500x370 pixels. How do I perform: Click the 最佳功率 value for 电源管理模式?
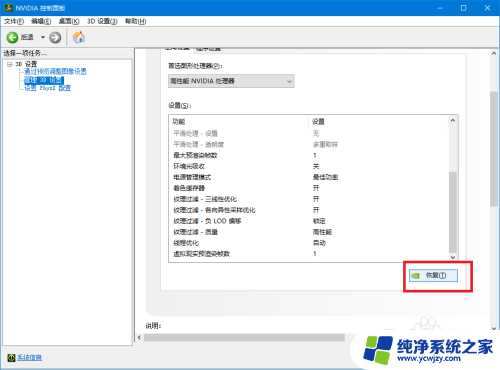(325, 177)
